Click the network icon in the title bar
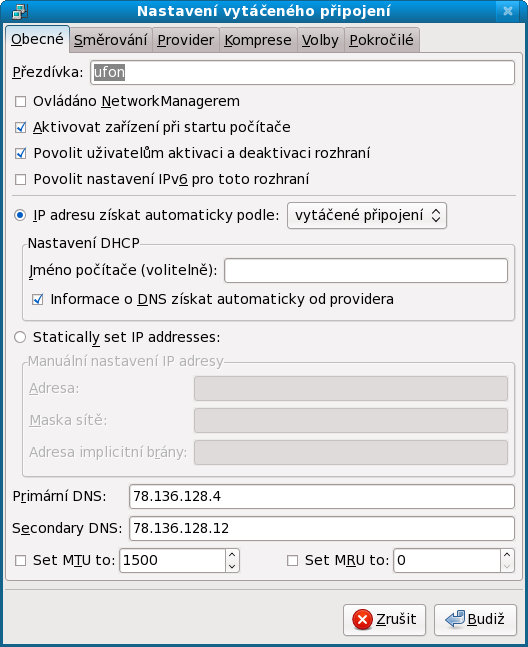528x647 pixels. (x=19, y=11)
